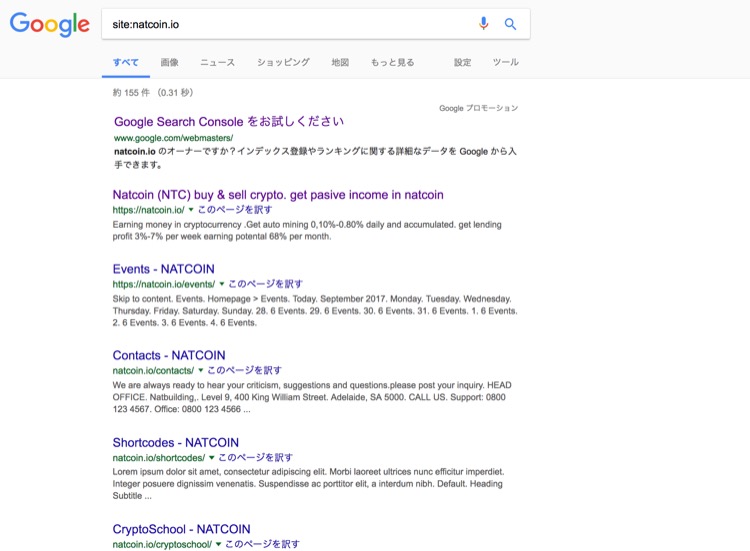Expand dropdown arrow next to https://natcoin.io/
750x551 pixels.
click(191, 209)
